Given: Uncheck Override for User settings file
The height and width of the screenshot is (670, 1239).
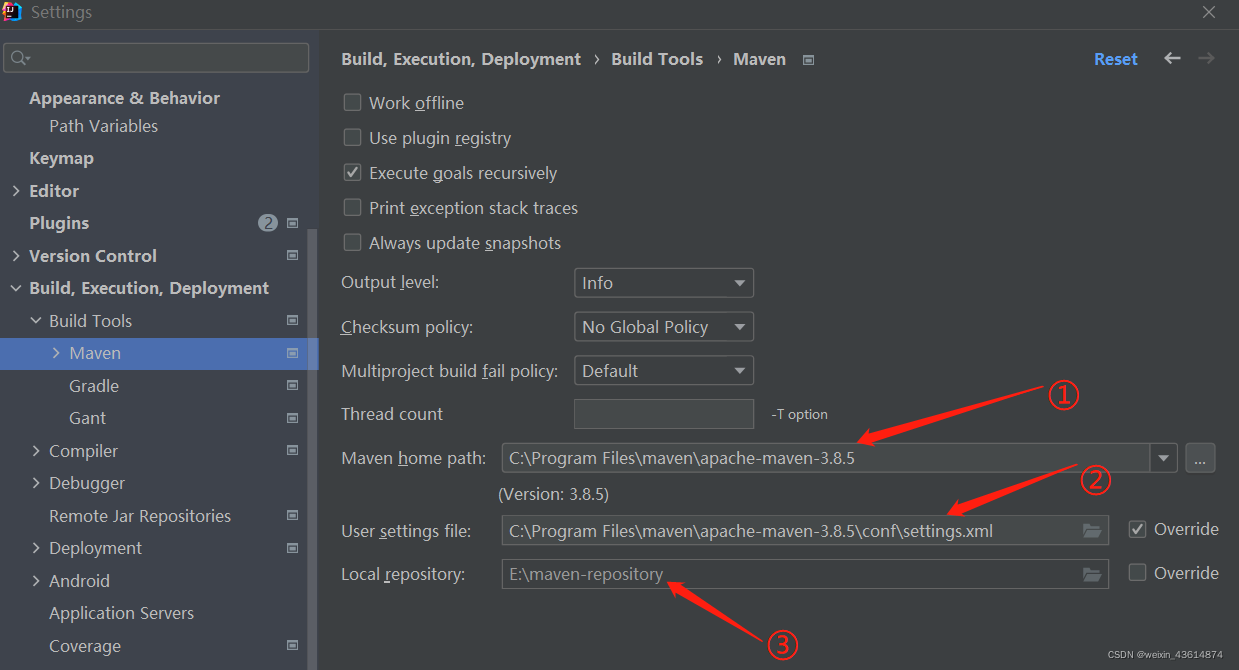Looking at the screenshot, I should tap(1137, 529).
